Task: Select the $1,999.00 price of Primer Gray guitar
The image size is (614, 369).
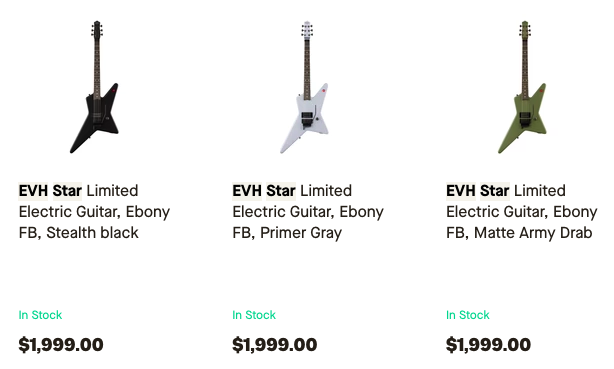Action: coord(275,345)
